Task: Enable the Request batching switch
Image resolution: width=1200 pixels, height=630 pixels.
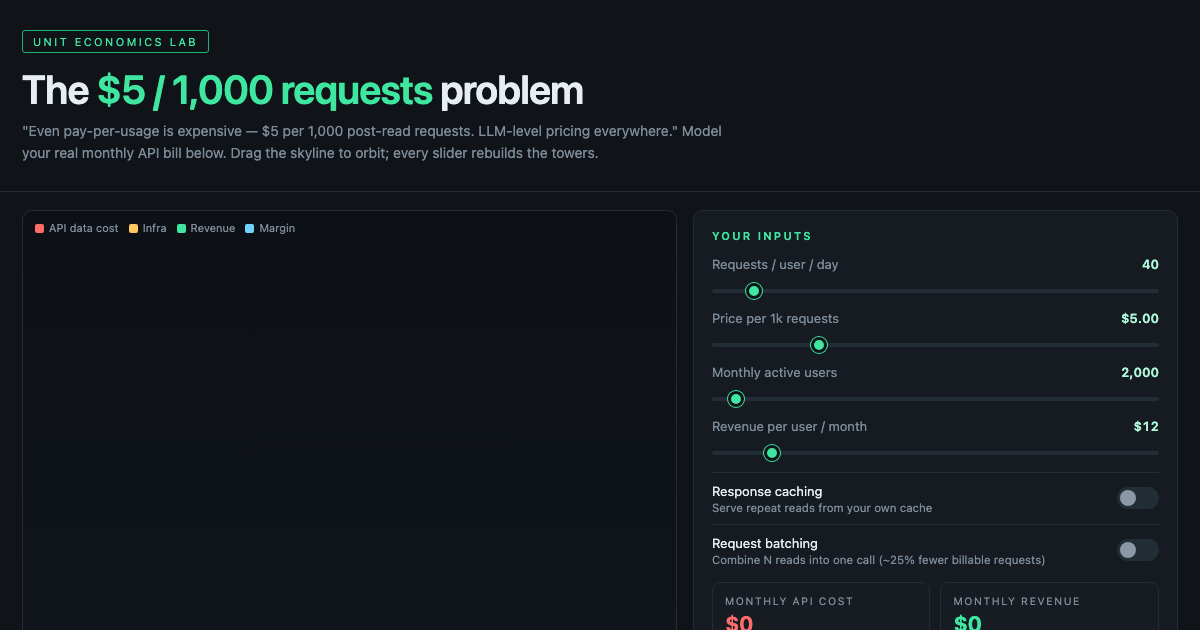Action: (x=1138, y=550)
